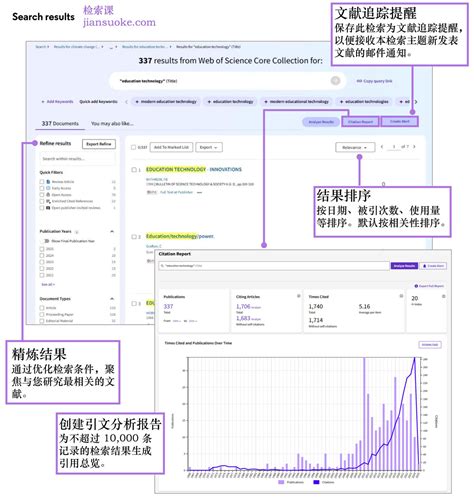Image resolution: width=474 pixels, height=500 pixels.
Task: Click the 1,706 citing articles total link
Action: point(243,306)
